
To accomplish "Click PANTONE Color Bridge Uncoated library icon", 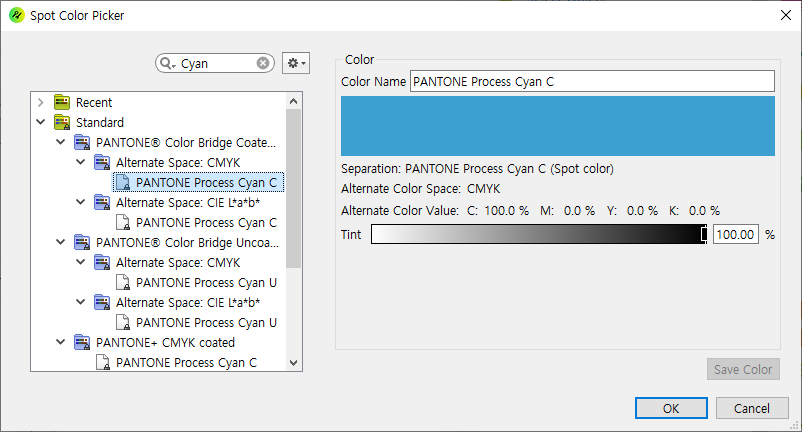I will tap(82, 242).
